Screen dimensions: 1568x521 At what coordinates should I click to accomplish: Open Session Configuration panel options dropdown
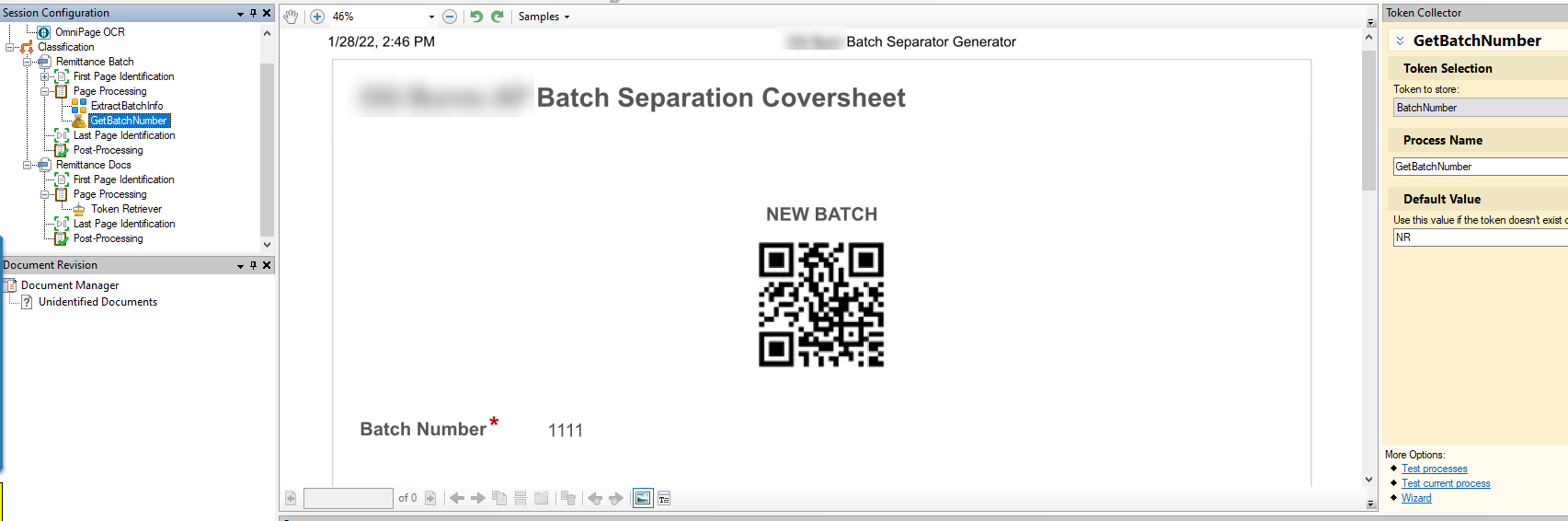point(241,14)
